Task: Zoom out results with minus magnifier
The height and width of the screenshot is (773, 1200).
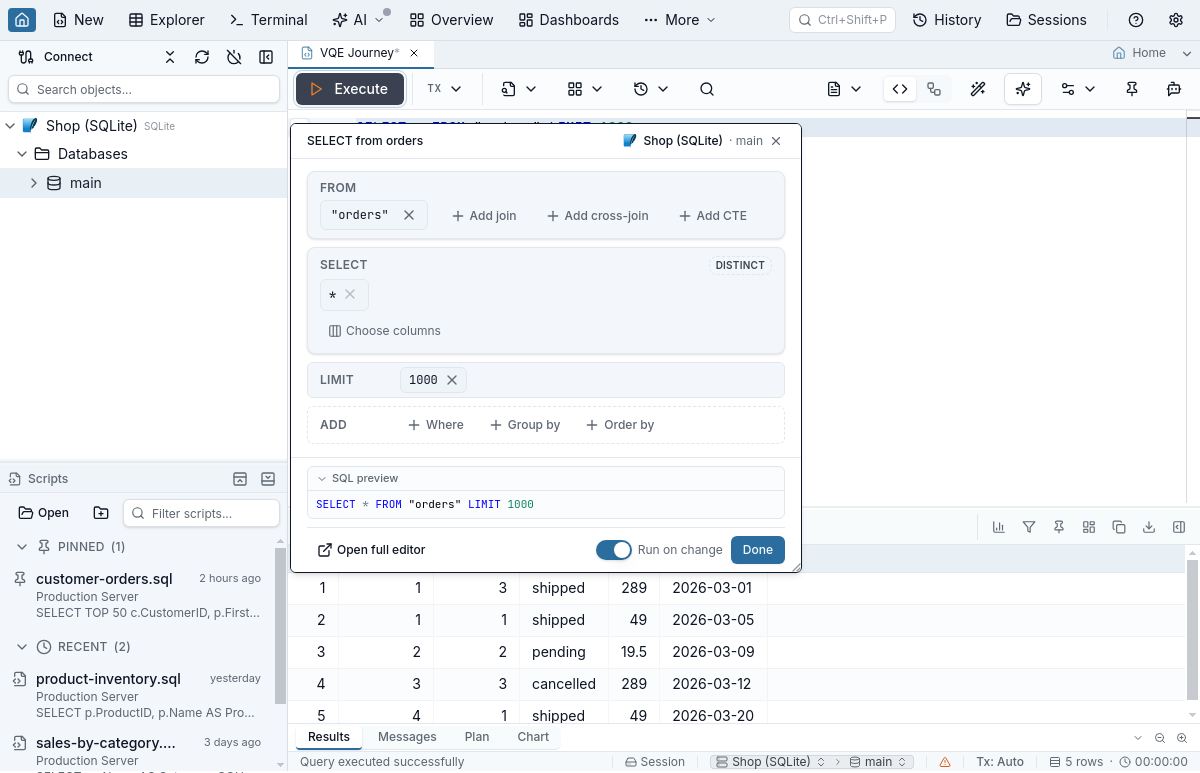Action: tap(1160, 738)
